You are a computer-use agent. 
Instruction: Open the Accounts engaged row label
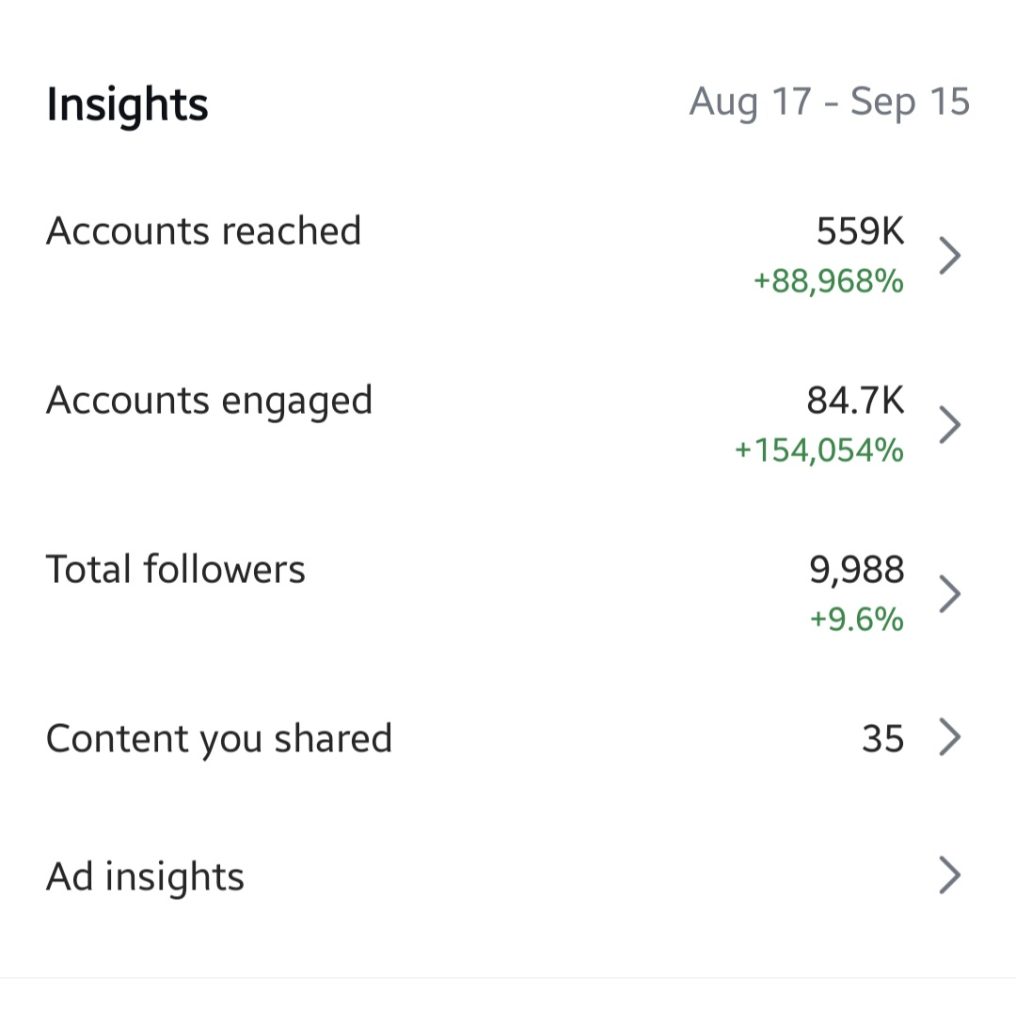(x=209, y=401)
